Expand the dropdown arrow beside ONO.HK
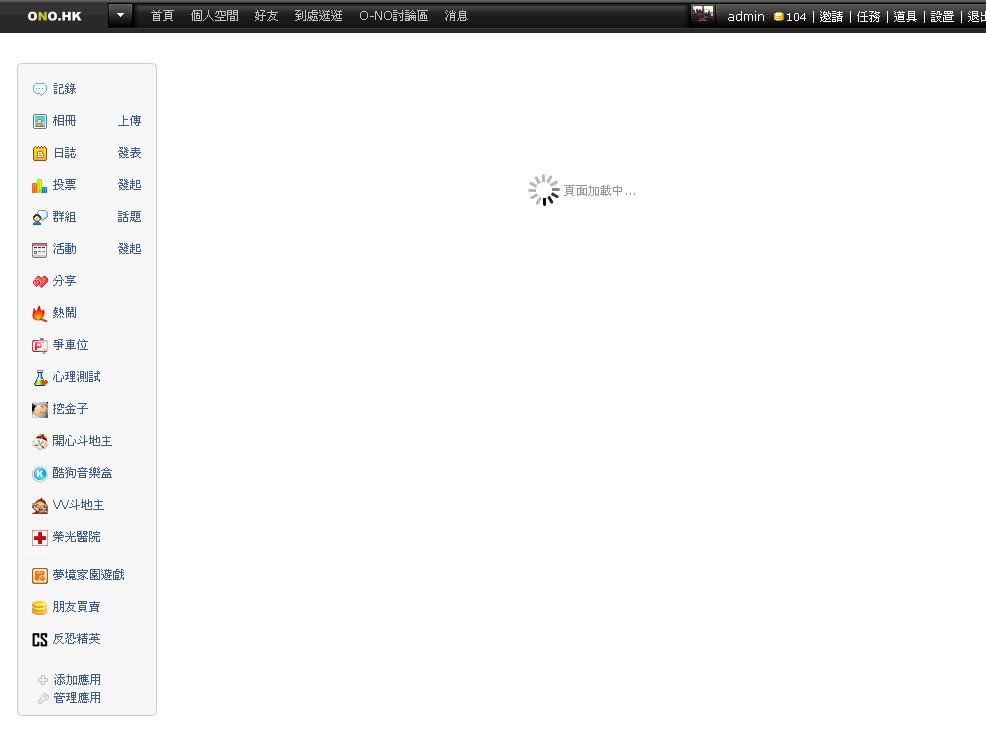Viewport: 986px width, 736px height. coord(120,15)
